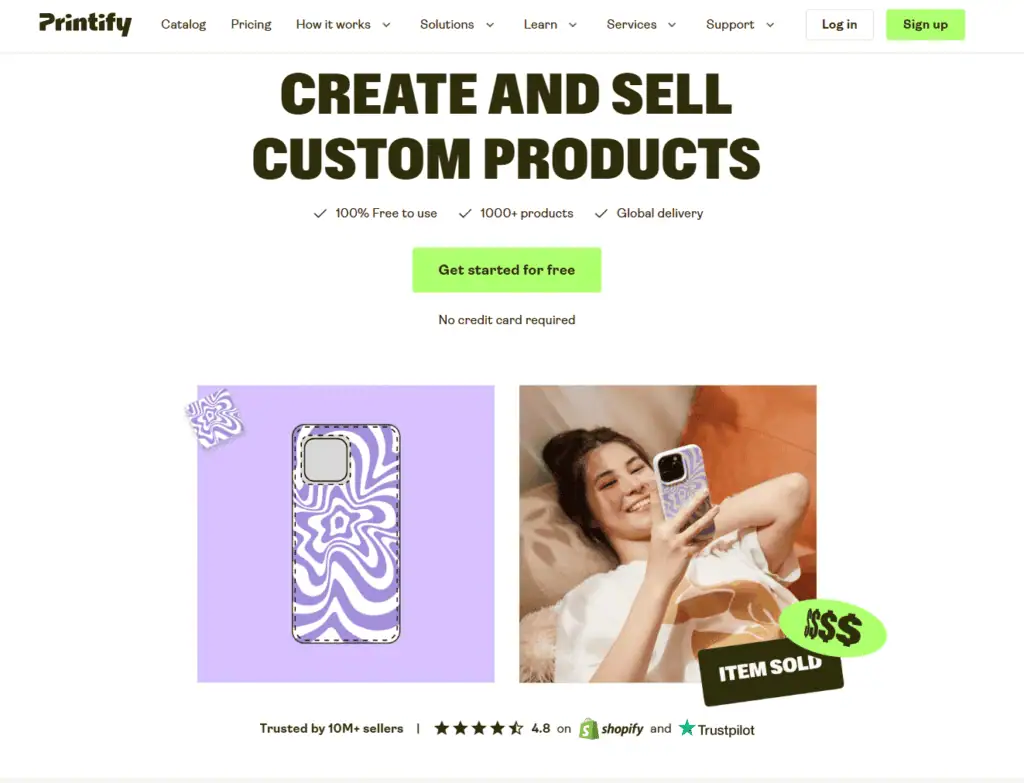Click the photo of woman holding phone

coord(667,534)
